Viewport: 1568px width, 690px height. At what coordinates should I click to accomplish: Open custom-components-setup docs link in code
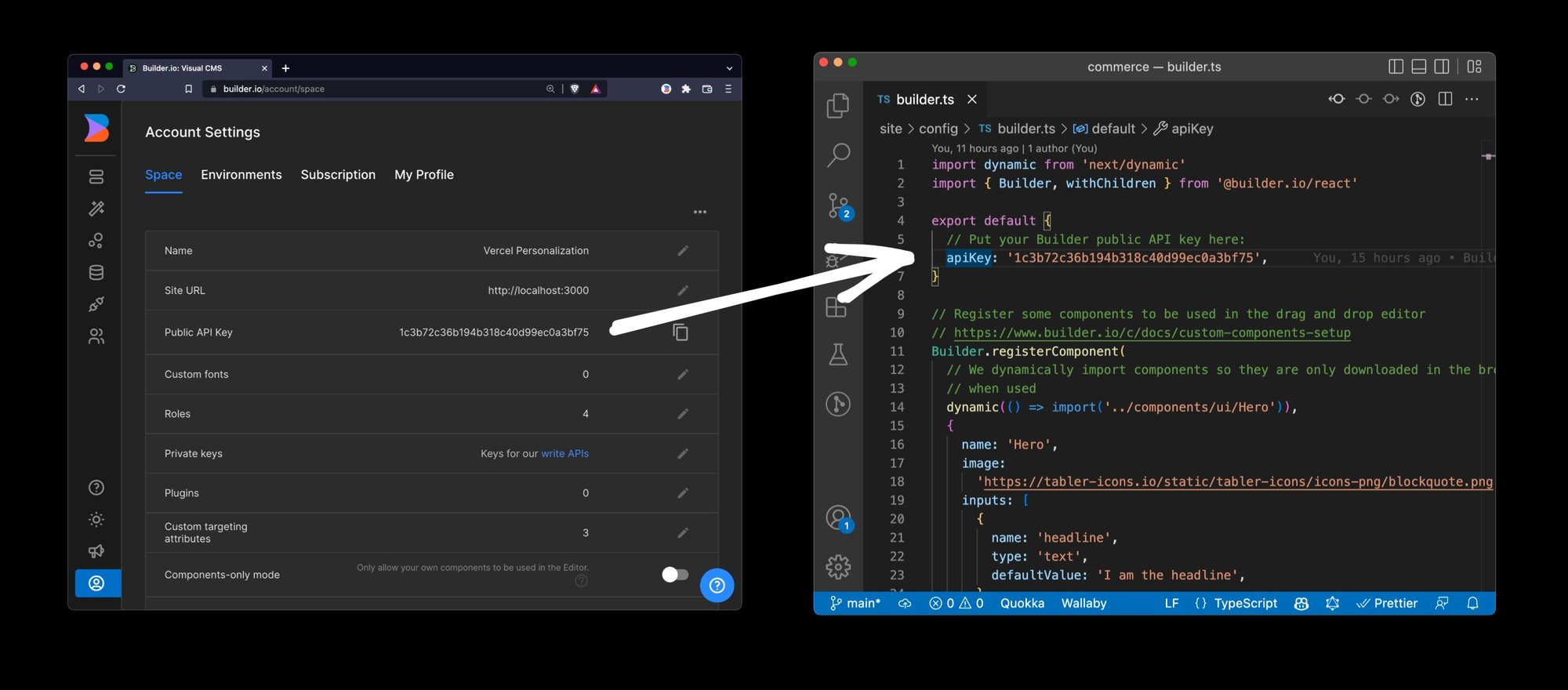(1152, 332)
